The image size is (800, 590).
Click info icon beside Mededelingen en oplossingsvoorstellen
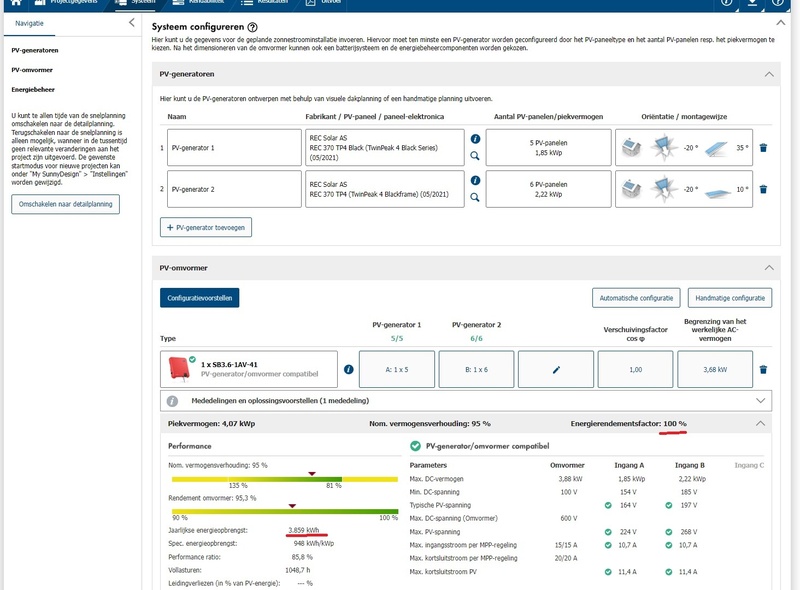(x=172, y=401)
